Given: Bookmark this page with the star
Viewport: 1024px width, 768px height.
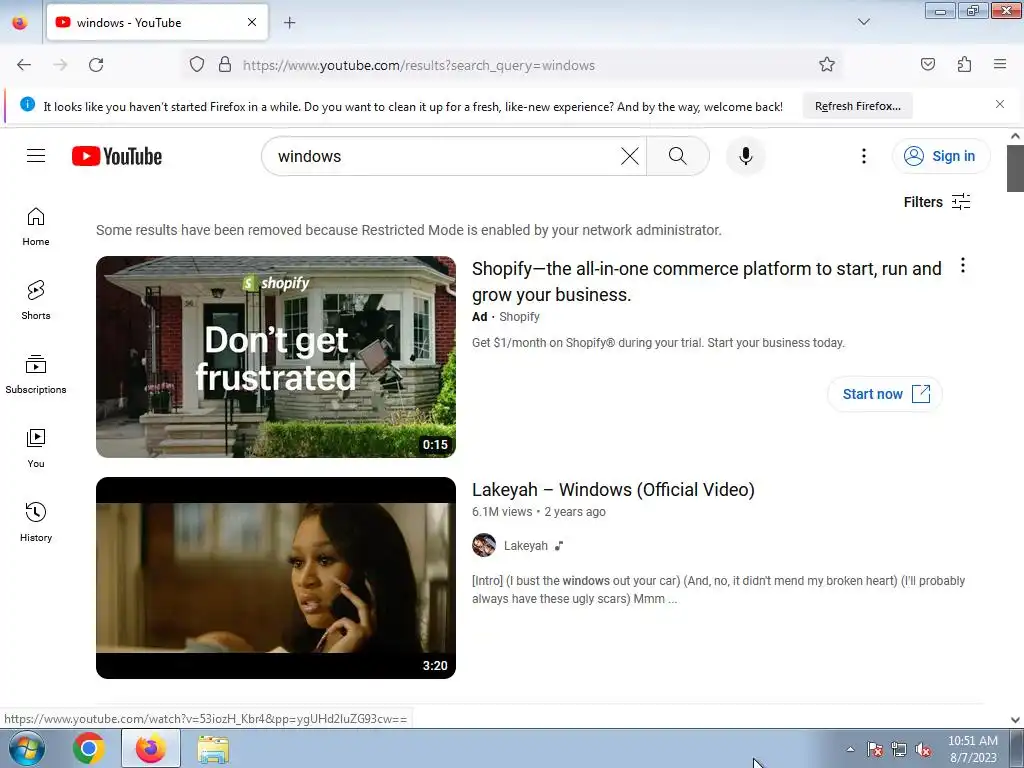Looking at the screenshot, I should pyautogui.click(x=827, y=65).
